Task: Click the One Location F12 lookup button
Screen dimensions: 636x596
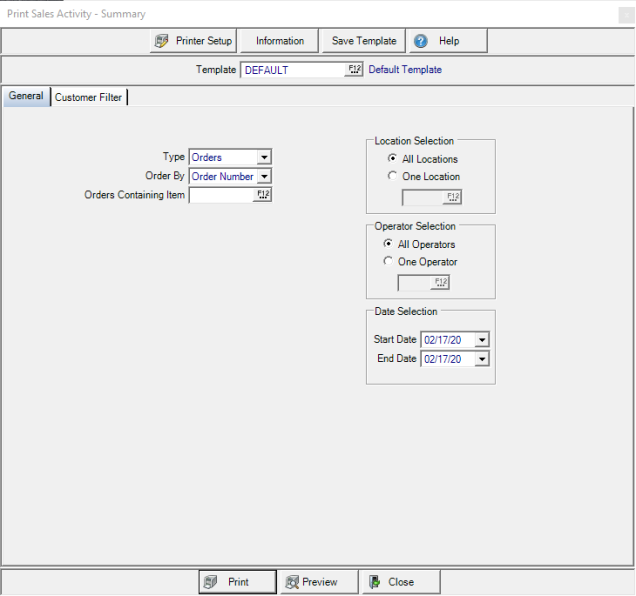Action: click(x=452, y=197)
